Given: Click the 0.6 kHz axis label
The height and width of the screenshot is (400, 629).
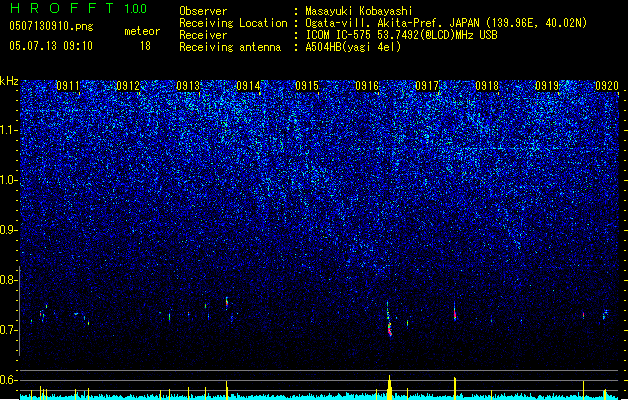Looking at the screenshot, I should (x=9, y=380).
